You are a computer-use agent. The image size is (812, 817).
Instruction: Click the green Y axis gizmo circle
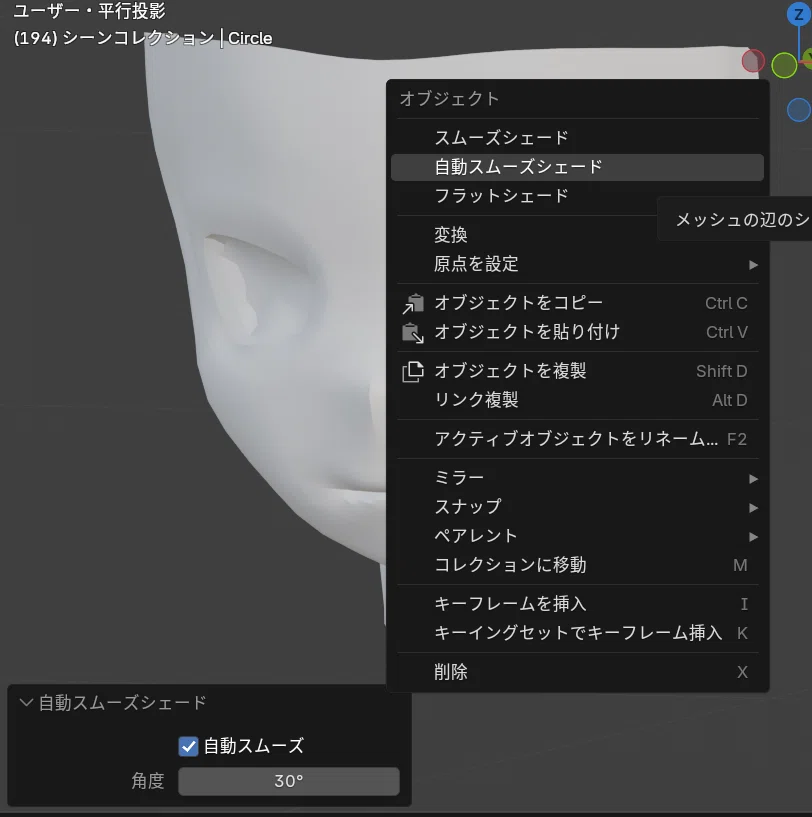click(x=784, y=65)
